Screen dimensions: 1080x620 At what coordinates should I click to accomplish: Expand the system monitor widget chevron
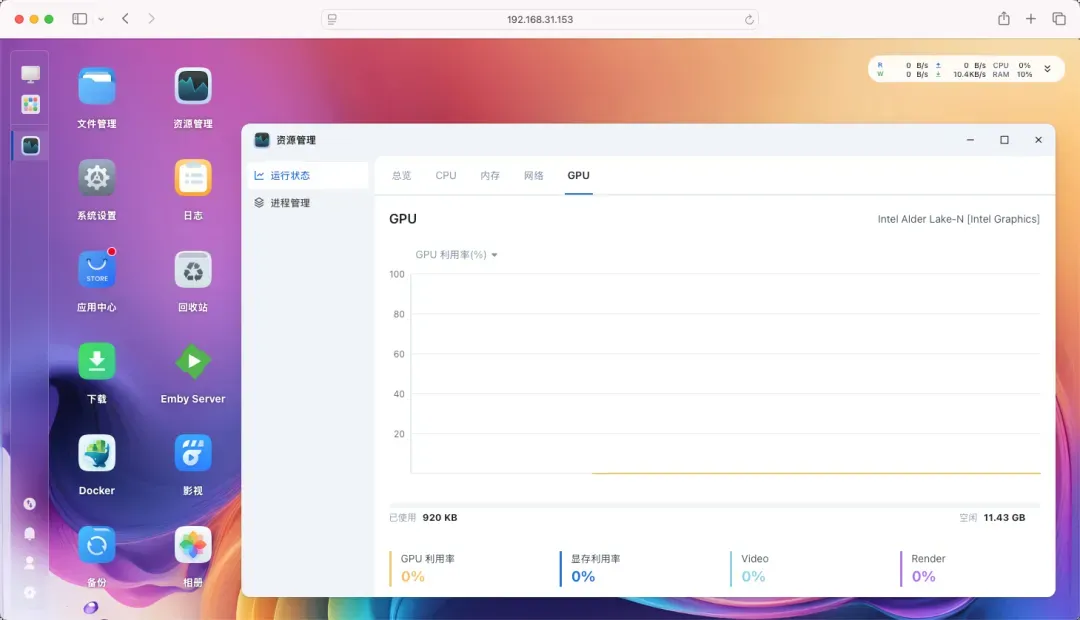point(1047,69)
